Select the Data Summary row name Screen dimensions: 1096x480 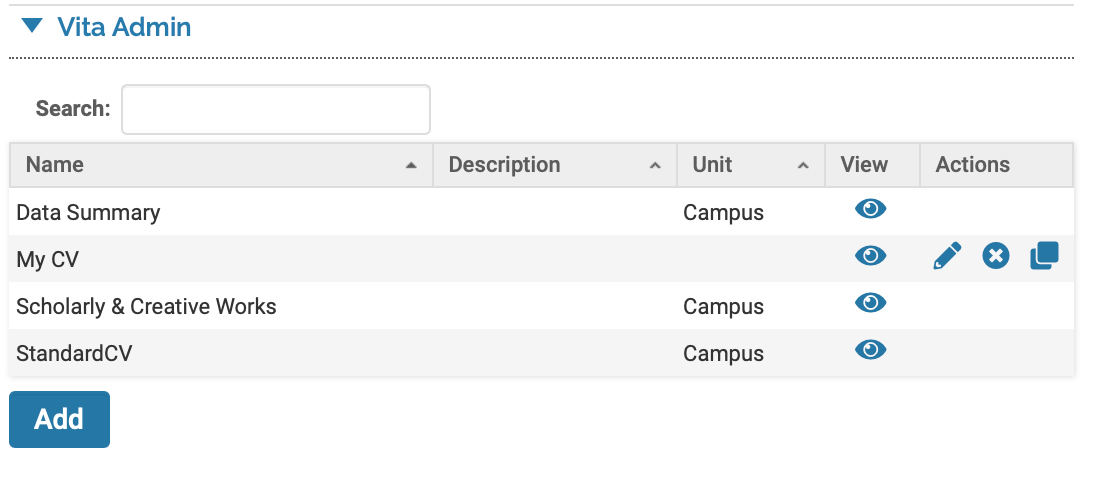[x=88, y=212]
